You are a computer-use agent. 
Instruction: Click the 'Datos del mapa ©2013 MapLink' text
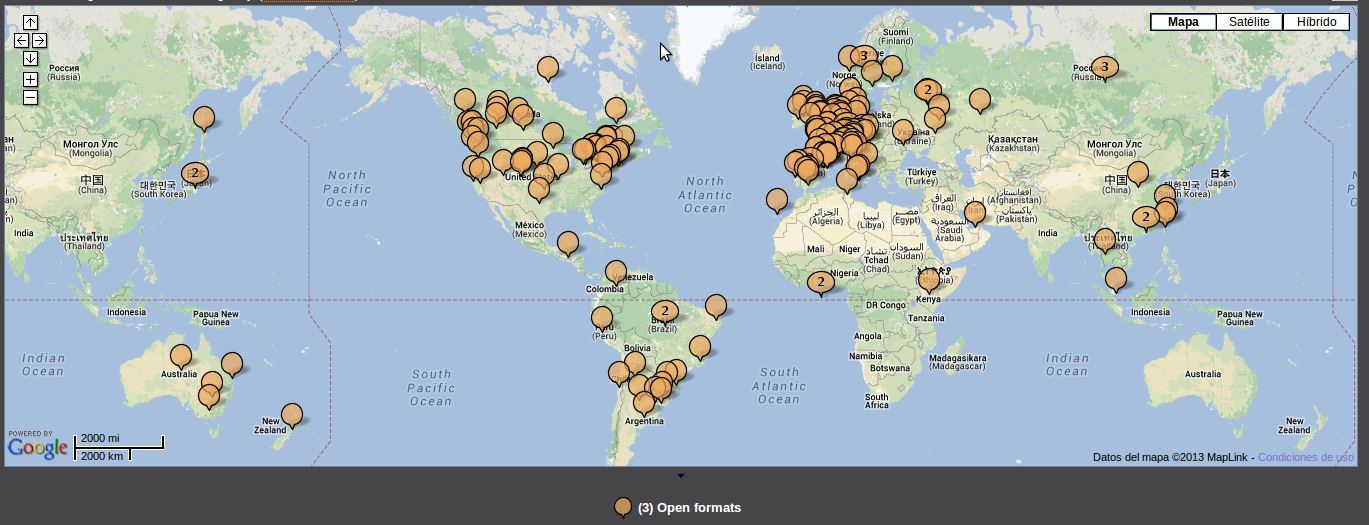[1171, 457]
